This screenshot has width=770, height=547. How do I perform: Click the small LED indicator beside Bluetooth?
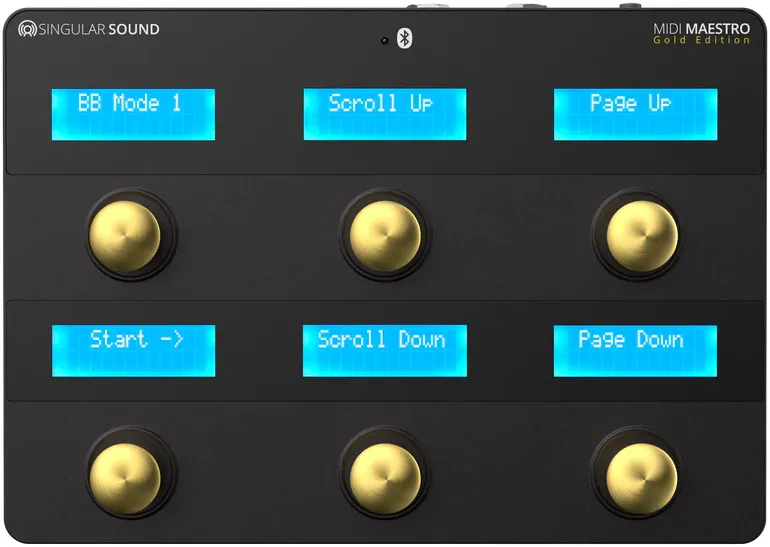click(384, 40)
